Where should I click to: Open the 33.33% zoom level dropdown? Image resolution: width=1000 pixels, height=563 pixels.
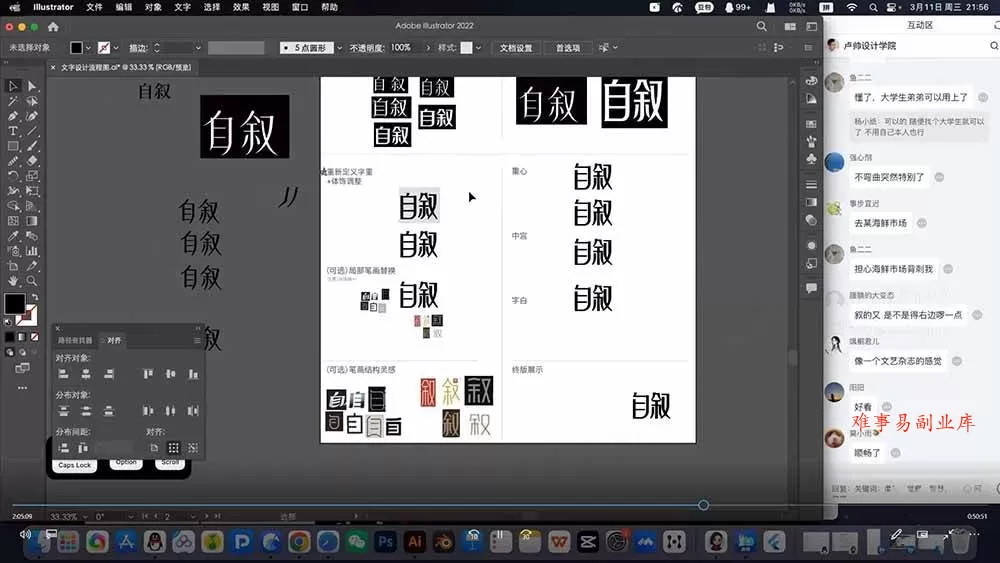point(85,516)
